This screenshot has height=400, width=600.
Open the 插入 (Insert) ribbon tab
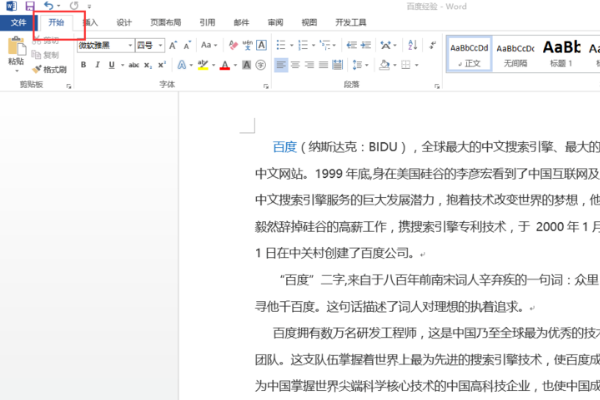(90, 21)
